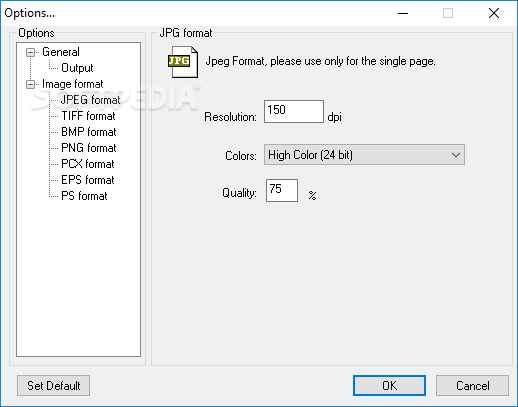Collapse the Image format tree node
The image size is (518, 407).
coord(30,84)
